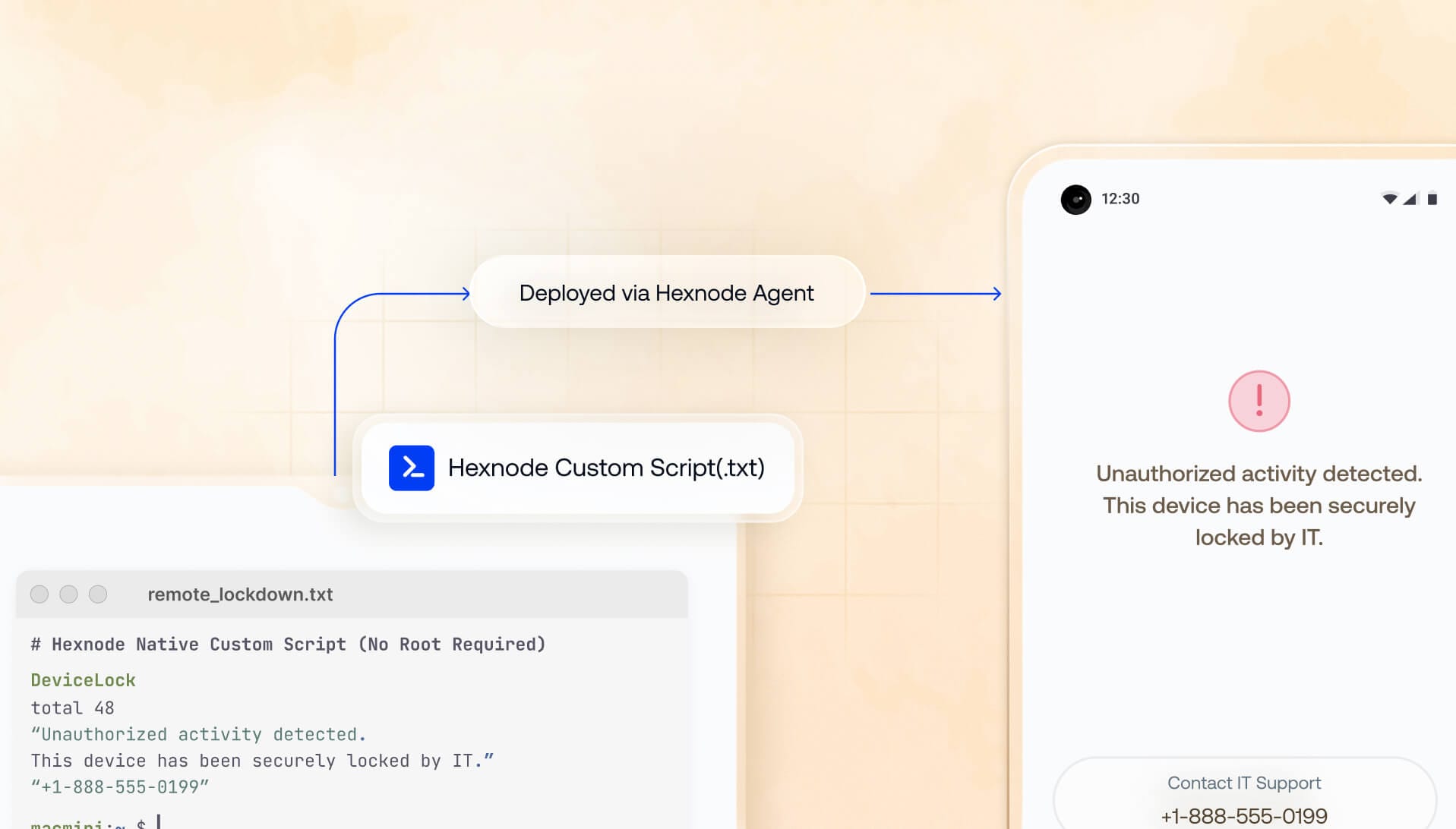Click the first window control in remote_lockdown.txt
This screenshot has width=1456, height=829.
39,594
